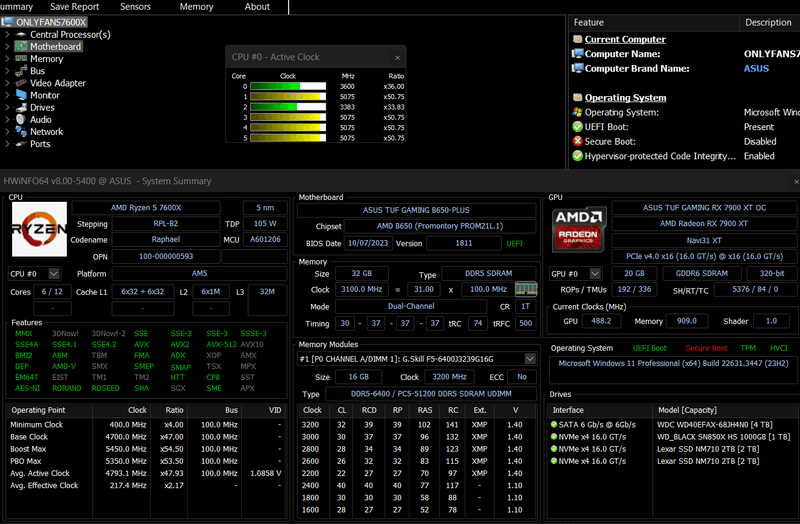Click the Operating System Windows flag icon
800x524 pixels.
pos(578,112)
